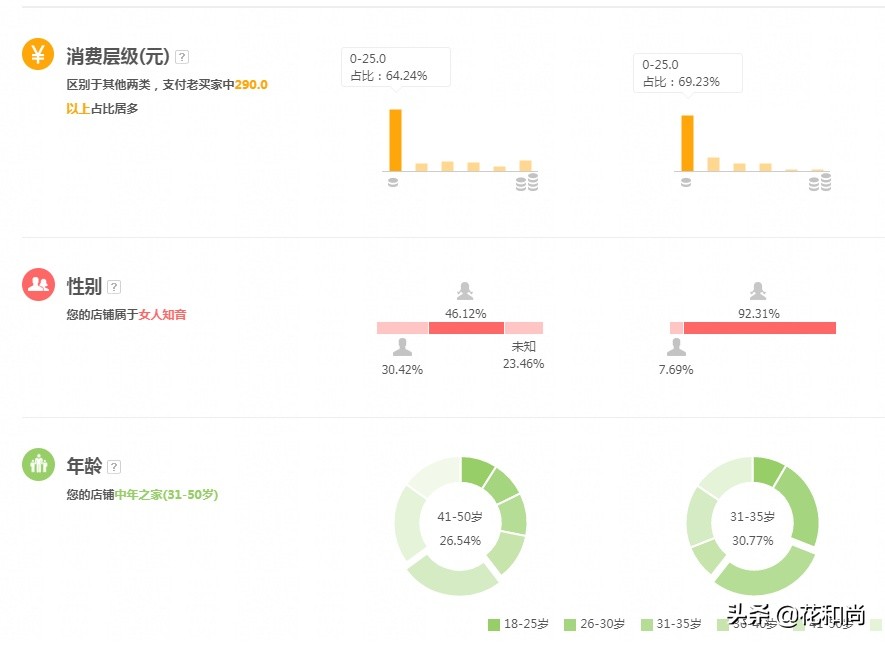Click the male silhouette above 30.42%
The image size is (885, 645).
[x=402, y=348]
